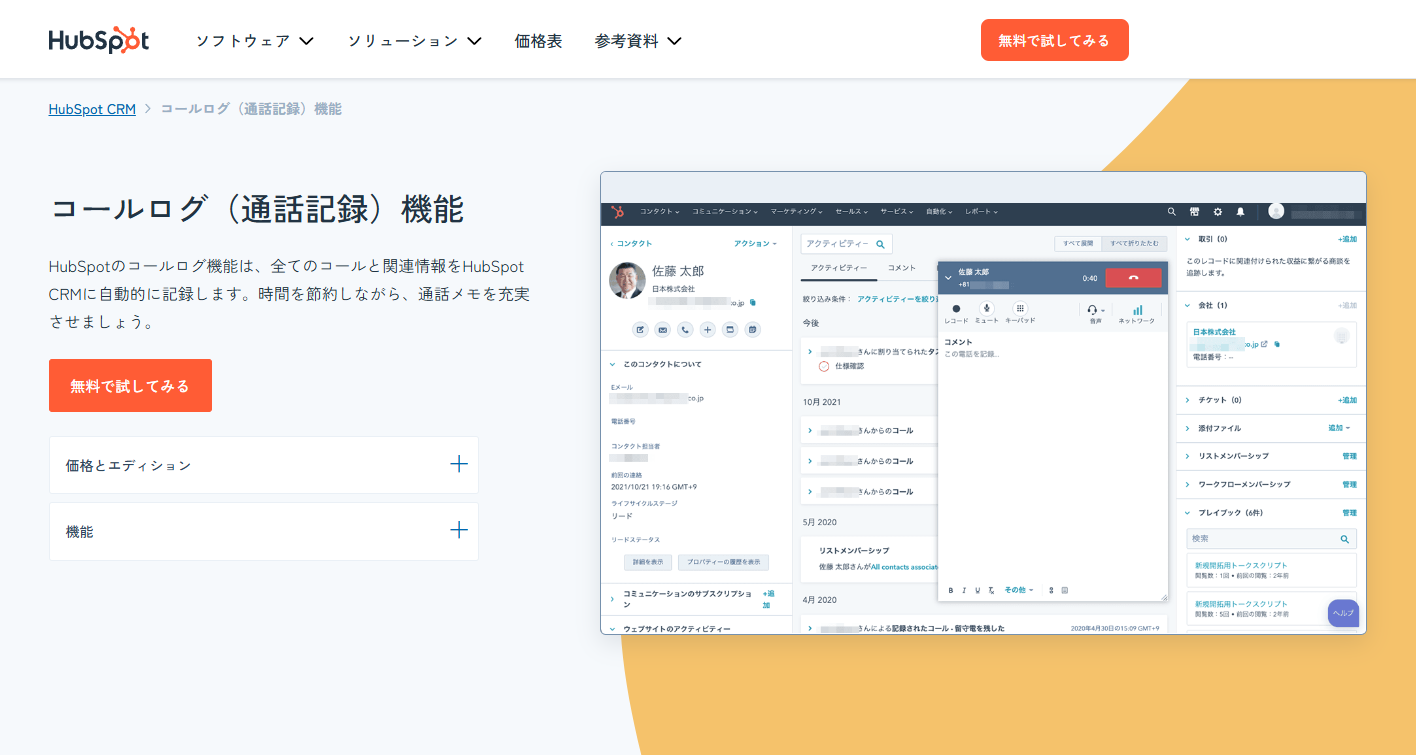Expand the チケット (0) section
Image resolution: width=1416 pixels, height=755 pixels.
[1187, 400]
